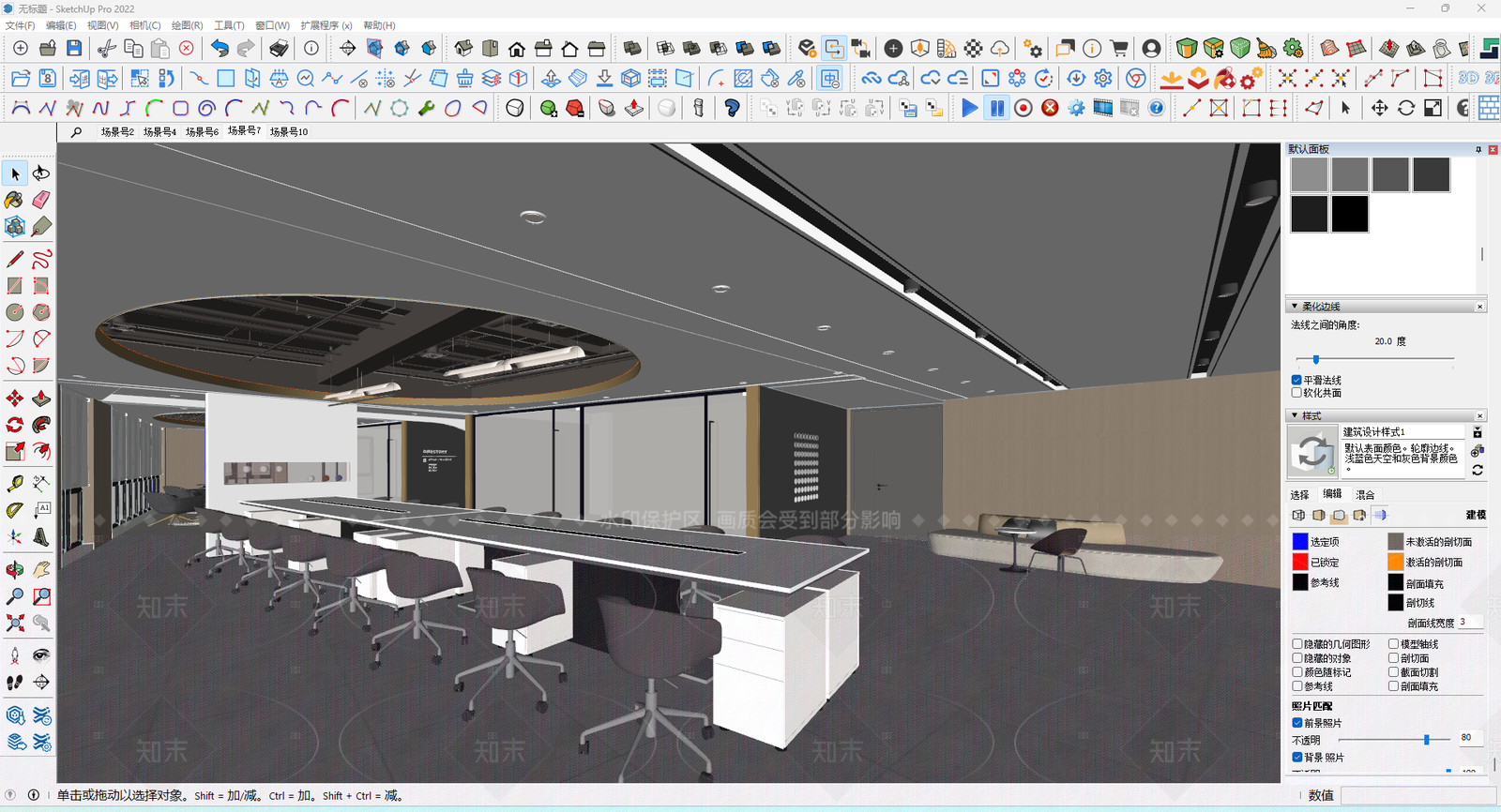Screen dimensions: 1501x812
Task: Click the blue Pause animation button
Action: 996,108
